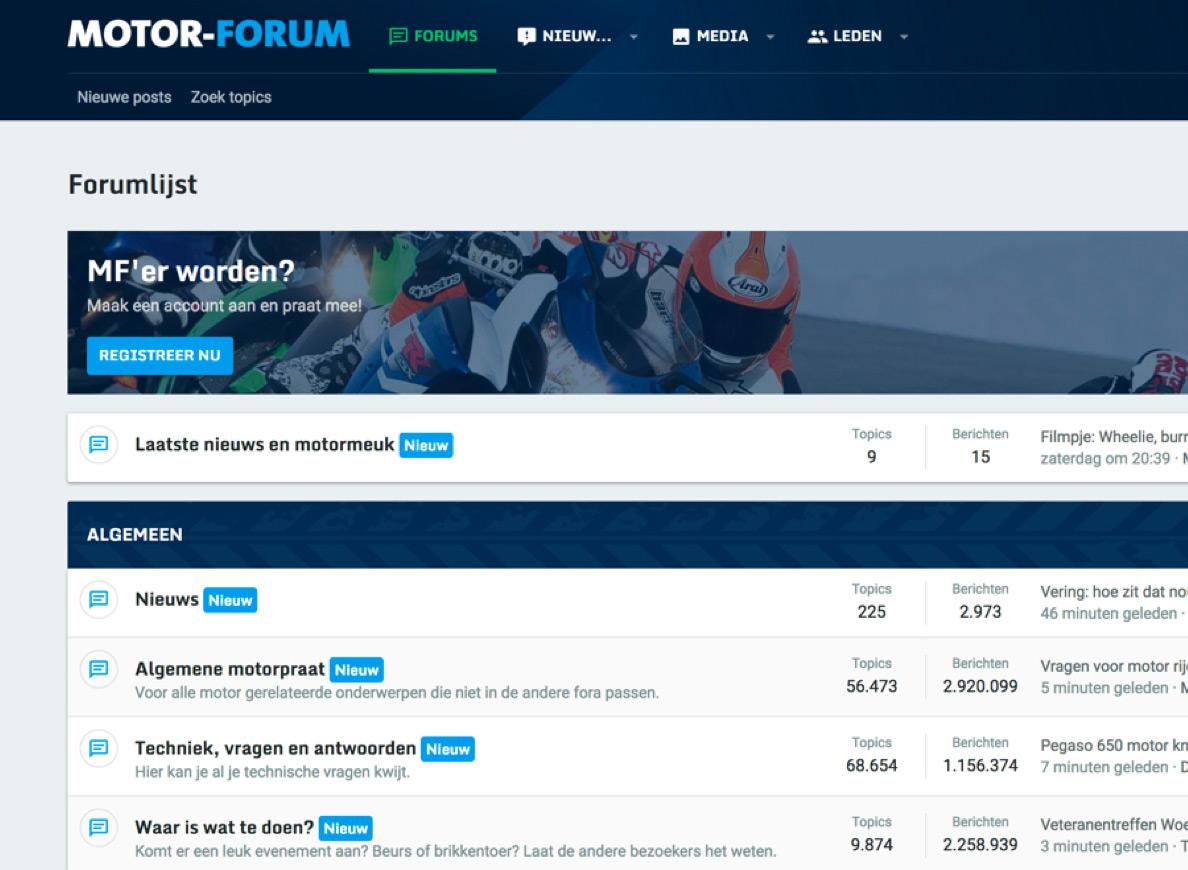Expand the Media dropdown arrow
Viewport: 1188px width, 870px height.
(770, 37)
